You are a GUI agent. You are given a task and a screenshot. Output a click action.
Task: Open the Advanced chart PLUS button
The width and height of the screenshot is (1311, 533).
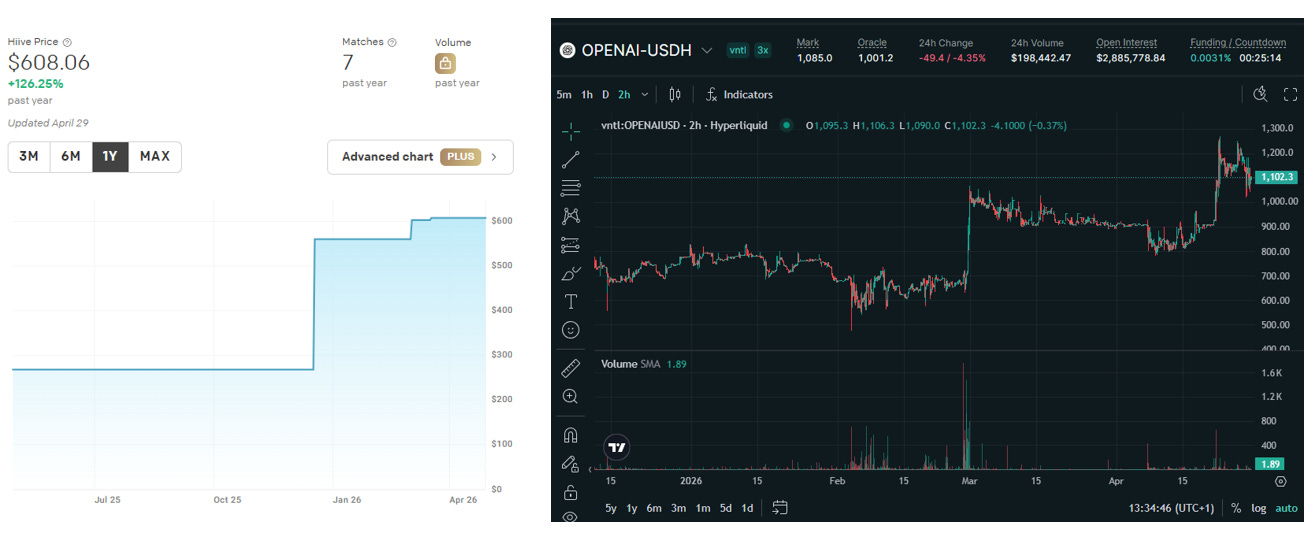pos(420,157)
